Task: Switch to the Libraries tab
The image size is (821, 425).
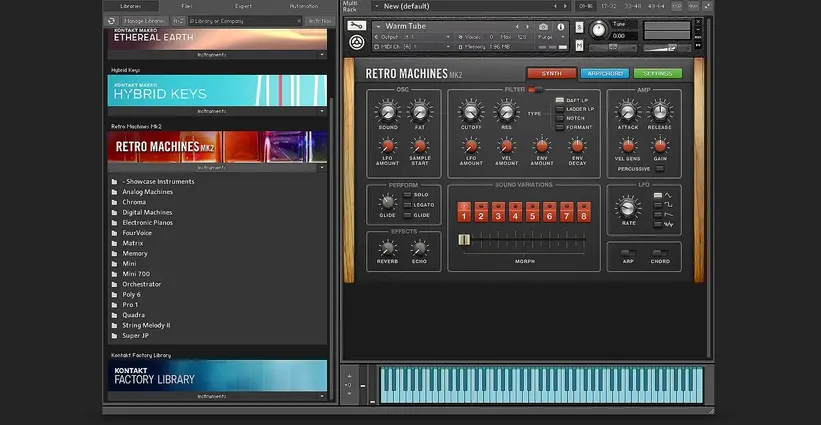Action: [131, 6]
